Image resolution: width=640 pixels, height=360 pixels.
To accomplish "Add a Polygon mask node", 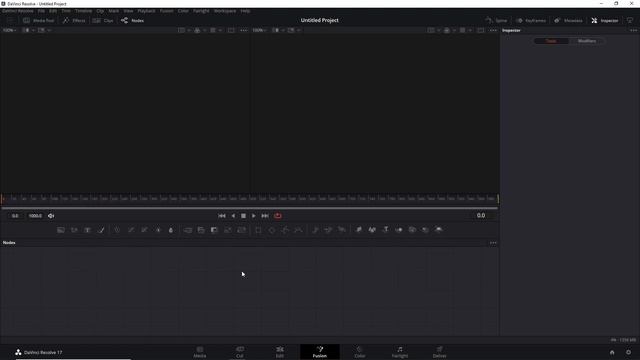I will [x=285, y=230].
